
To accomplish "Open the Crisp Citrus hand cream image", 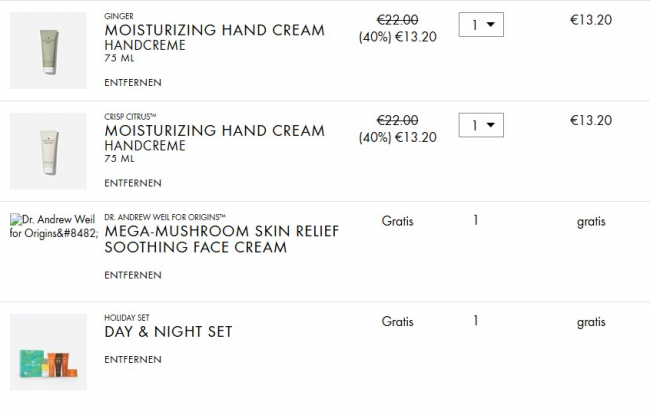I will coord(48,151).
